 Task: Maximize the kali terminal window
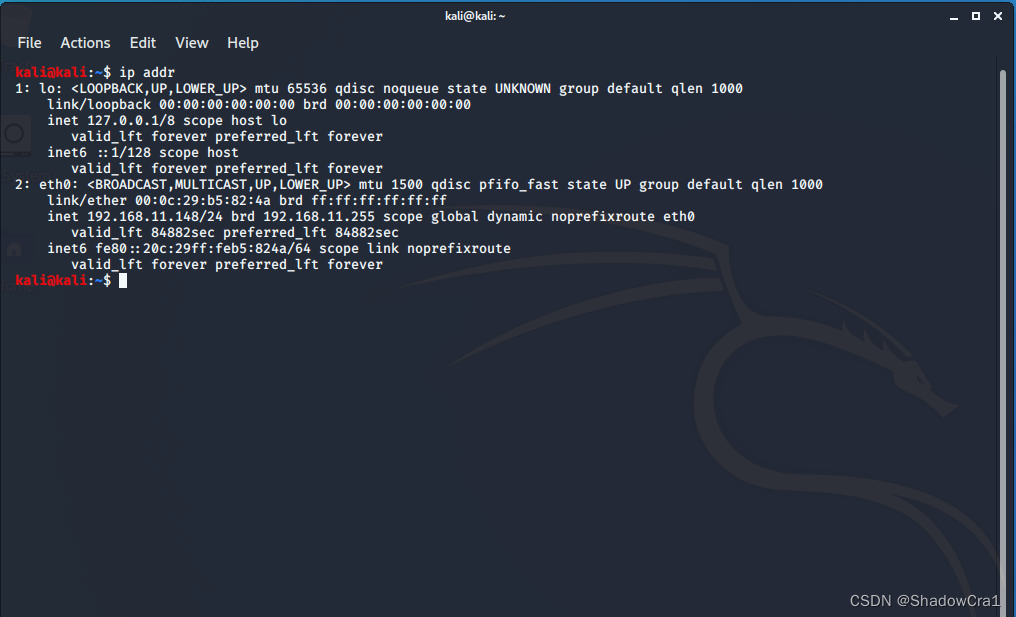(976, 16)
